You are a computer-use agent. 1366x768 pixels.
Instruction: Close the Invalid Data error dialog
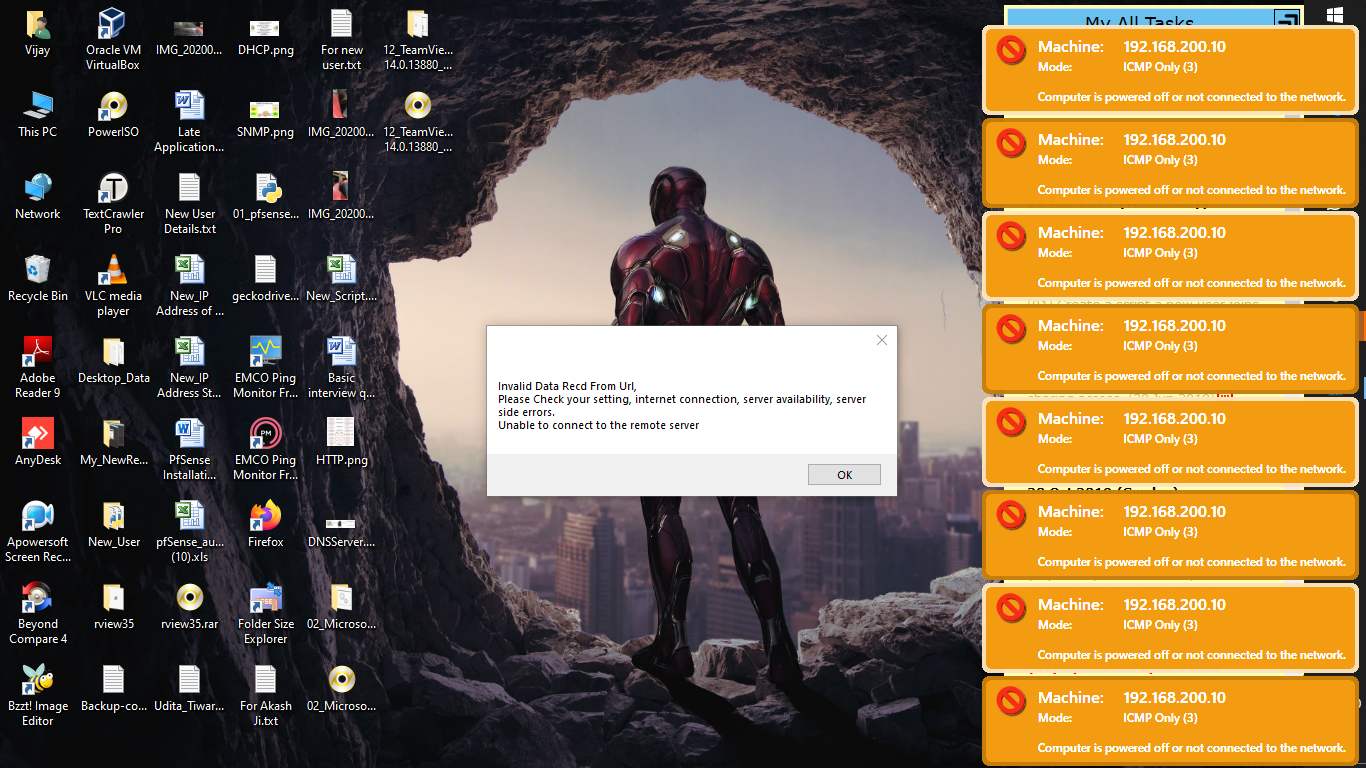point(881,340)
